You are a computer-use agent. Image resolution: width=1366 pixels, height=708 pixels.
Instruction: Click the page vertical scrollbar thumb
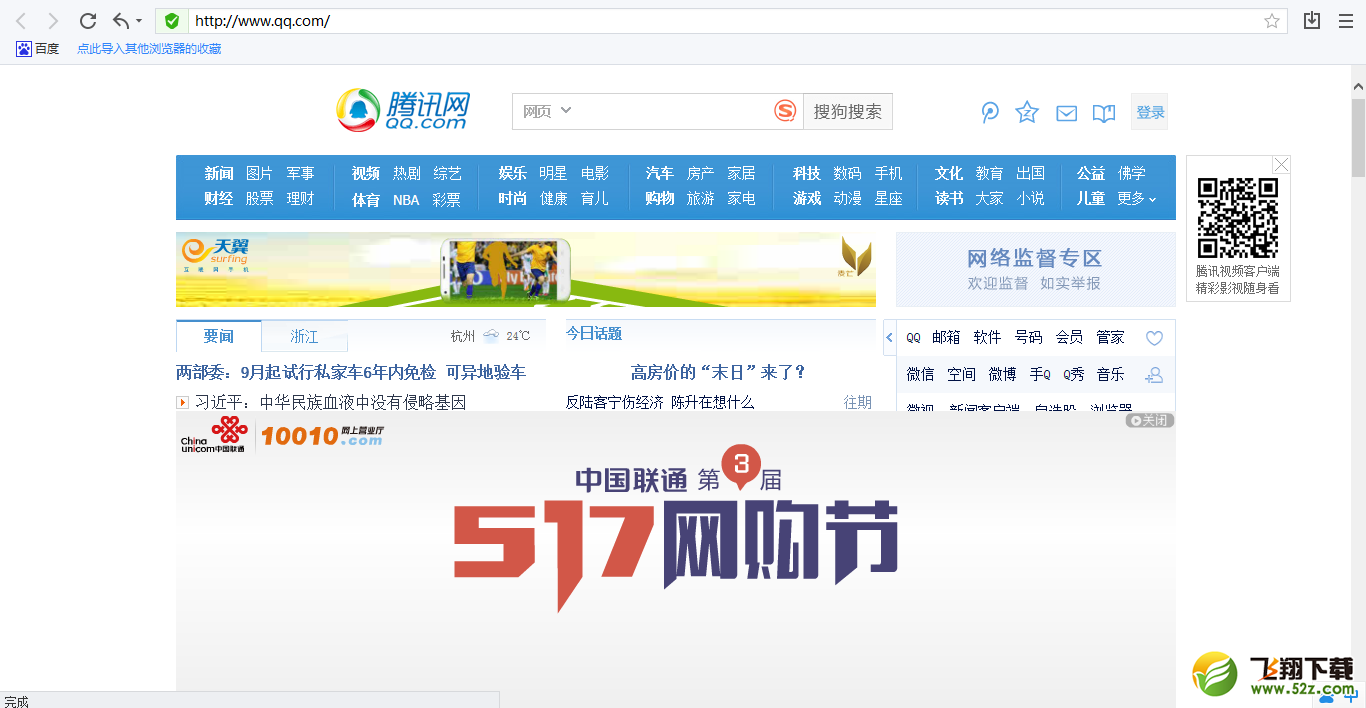point(1358,137)
